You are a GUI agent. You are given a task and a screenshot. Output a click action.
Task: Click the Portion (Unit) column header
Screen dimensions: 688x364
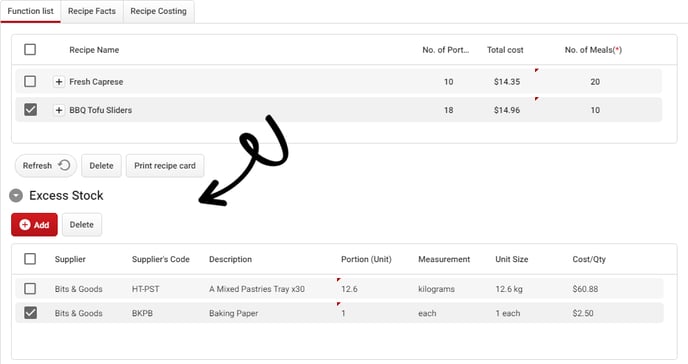[366, 259]
